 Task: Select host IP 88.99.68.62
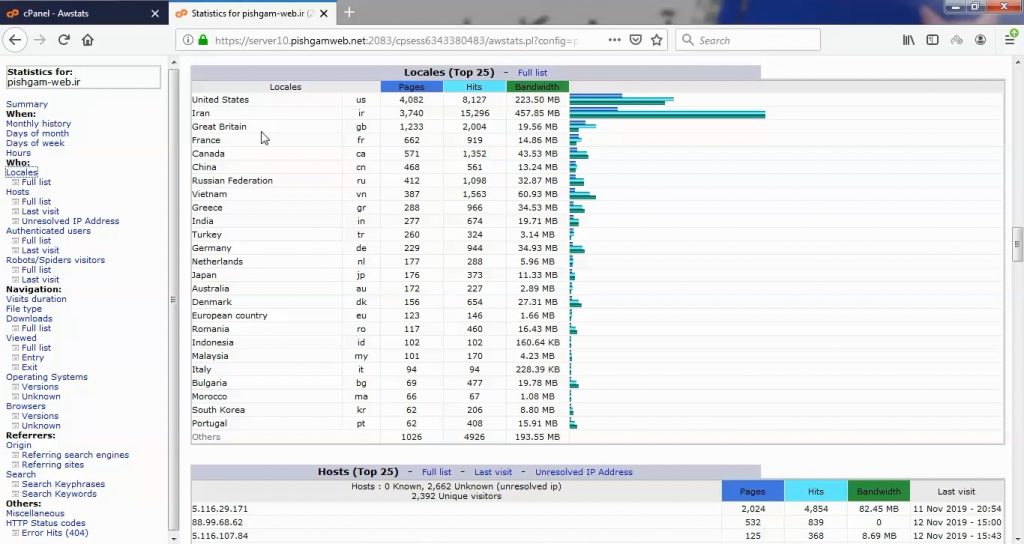217,522
